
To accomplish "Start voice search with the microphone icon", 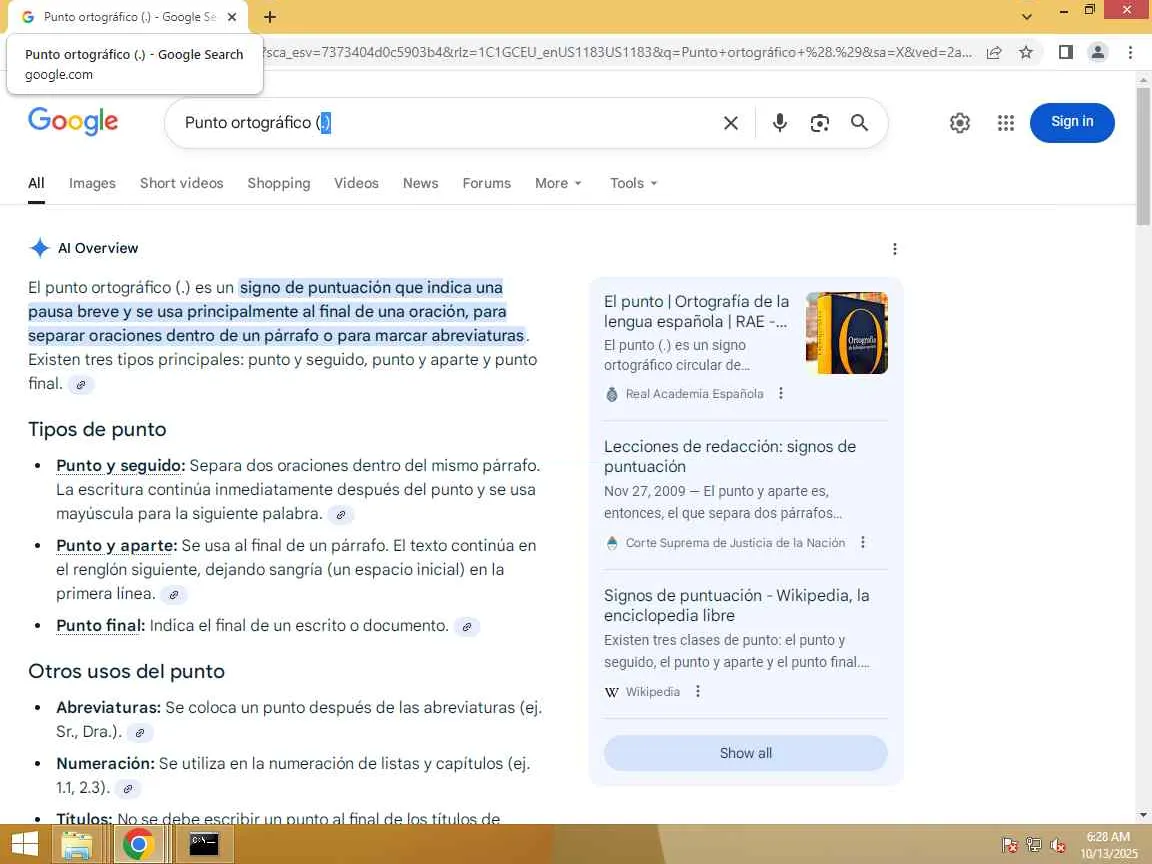I will click(x=780, y=123).
